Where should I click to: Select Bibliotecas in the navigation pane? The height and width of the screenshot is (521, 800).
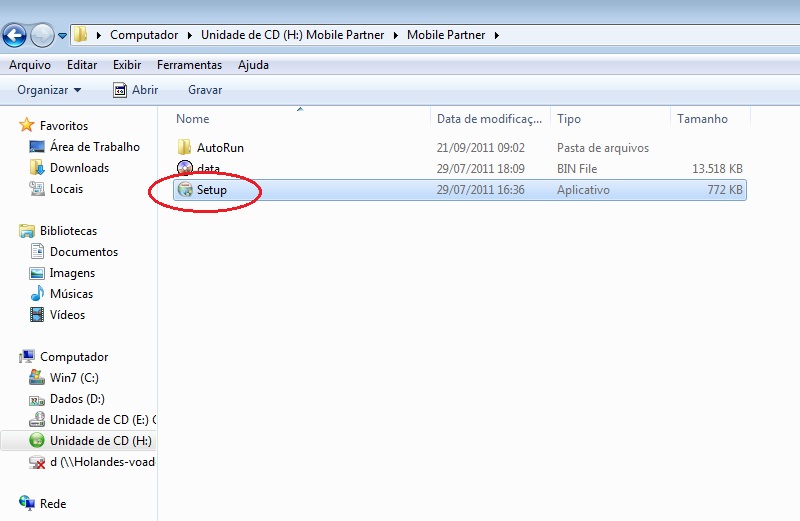pyautogui.click(x=68, y=231)
